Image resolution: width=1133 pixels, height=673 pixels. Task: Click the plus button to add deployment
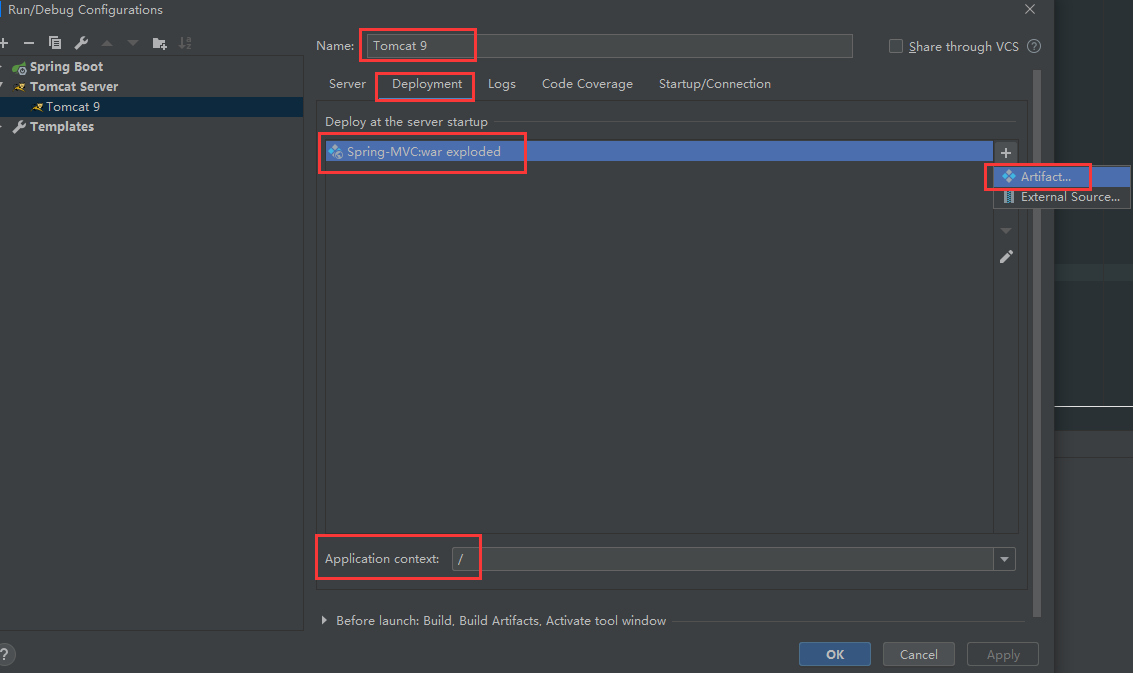tap(1006, 153)
